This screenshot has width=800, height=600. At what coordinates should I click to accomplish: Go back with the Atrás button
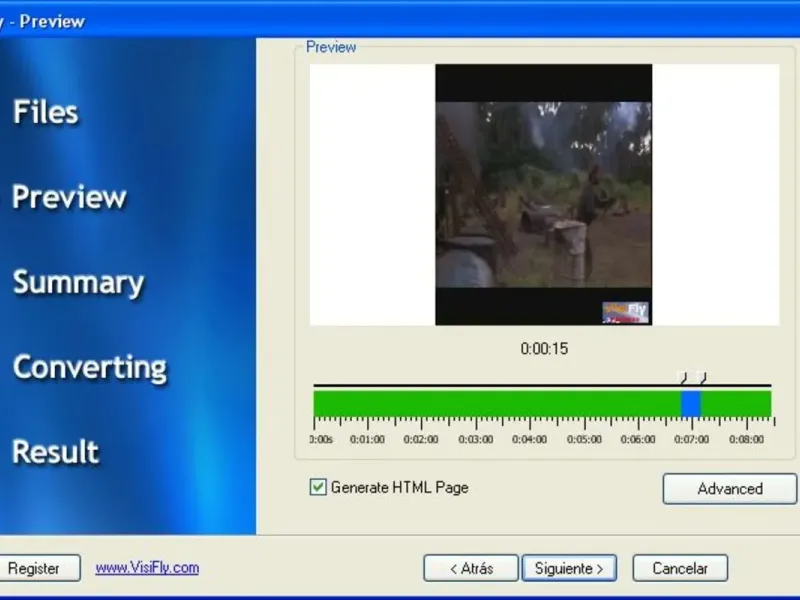pyautogui.click(x=471, y=568)
